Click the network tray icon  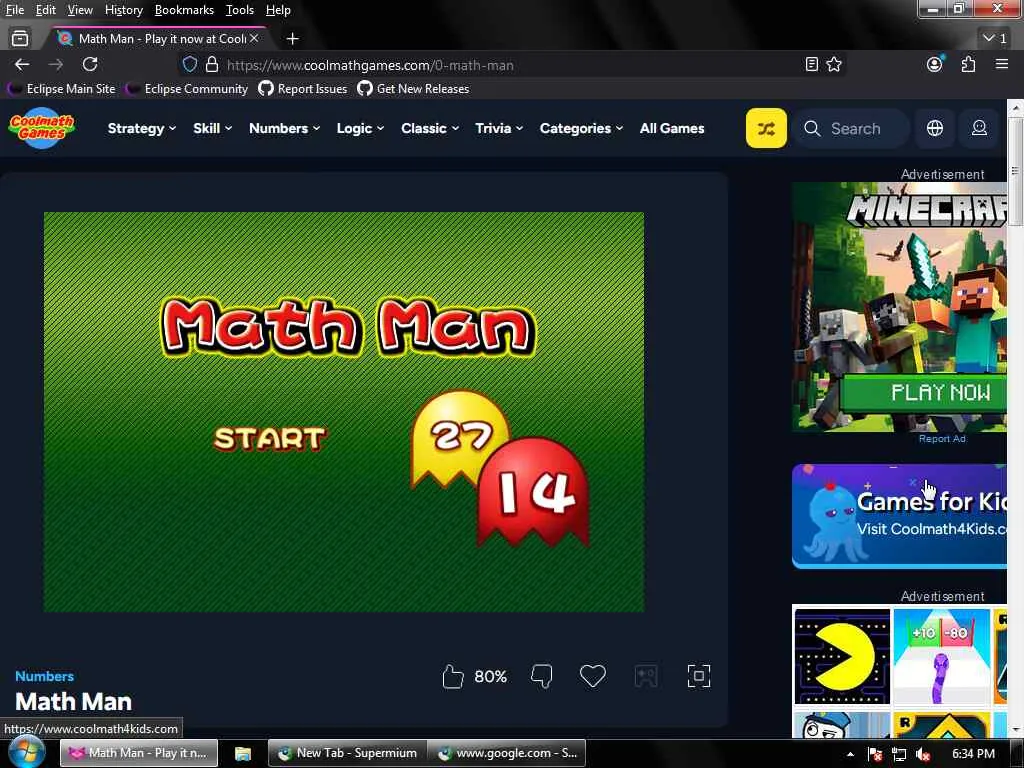[x=899, y=754]
